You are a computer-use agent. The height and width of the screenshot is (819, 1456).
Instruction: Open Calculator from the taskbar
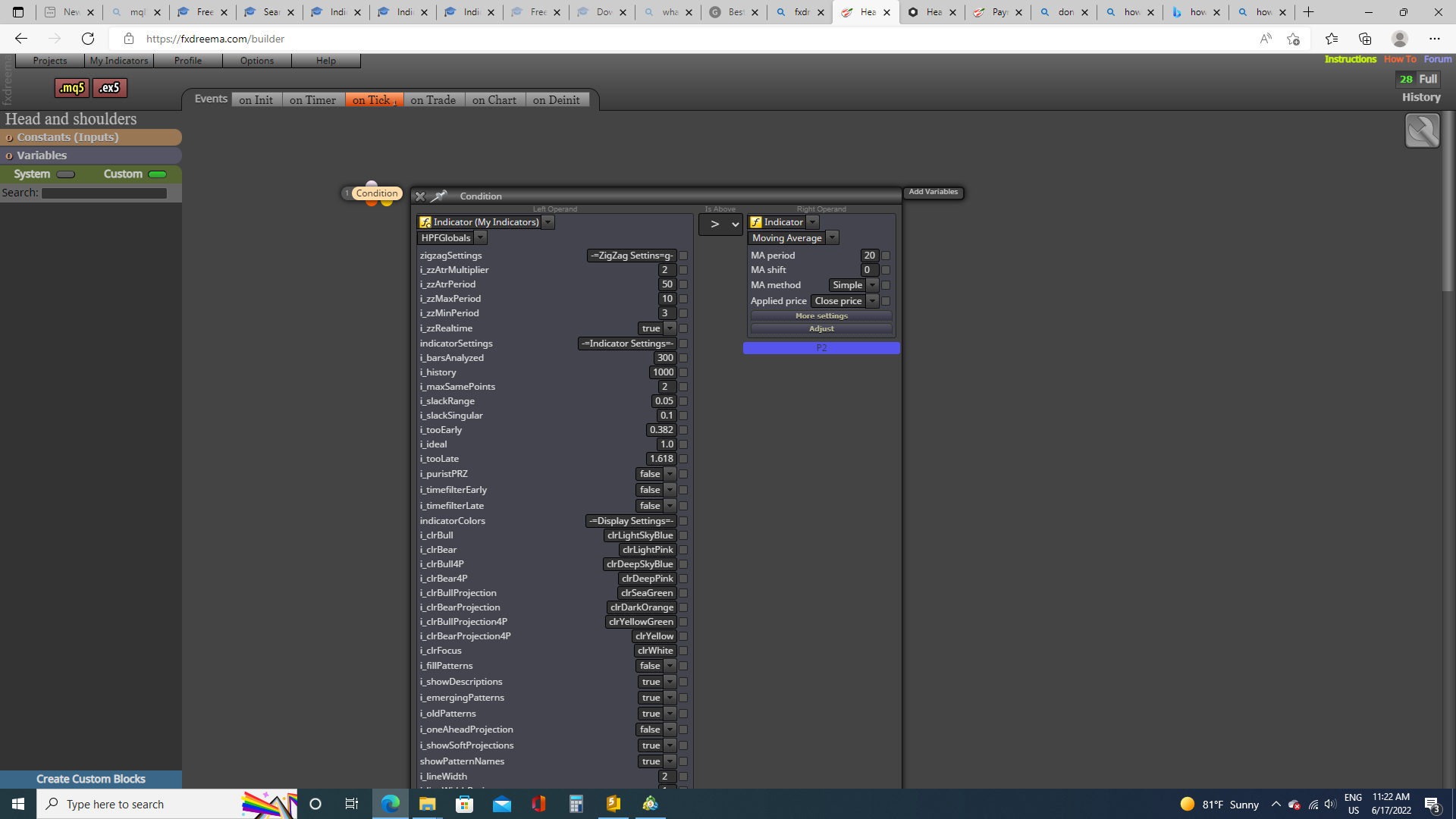pos(576,804)
